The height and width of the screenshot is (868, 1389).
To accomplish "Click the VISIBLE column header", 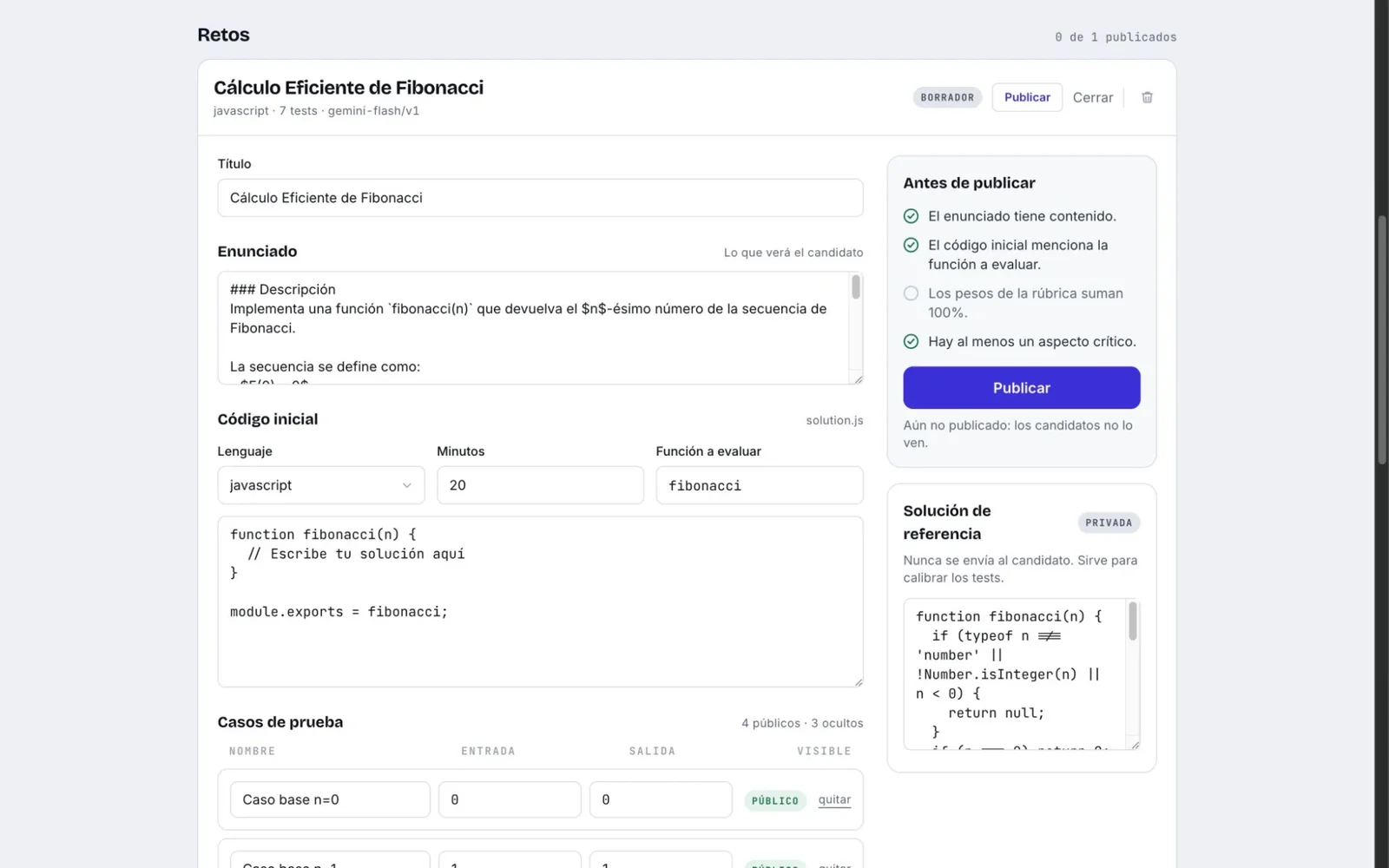I will point(824,752).
